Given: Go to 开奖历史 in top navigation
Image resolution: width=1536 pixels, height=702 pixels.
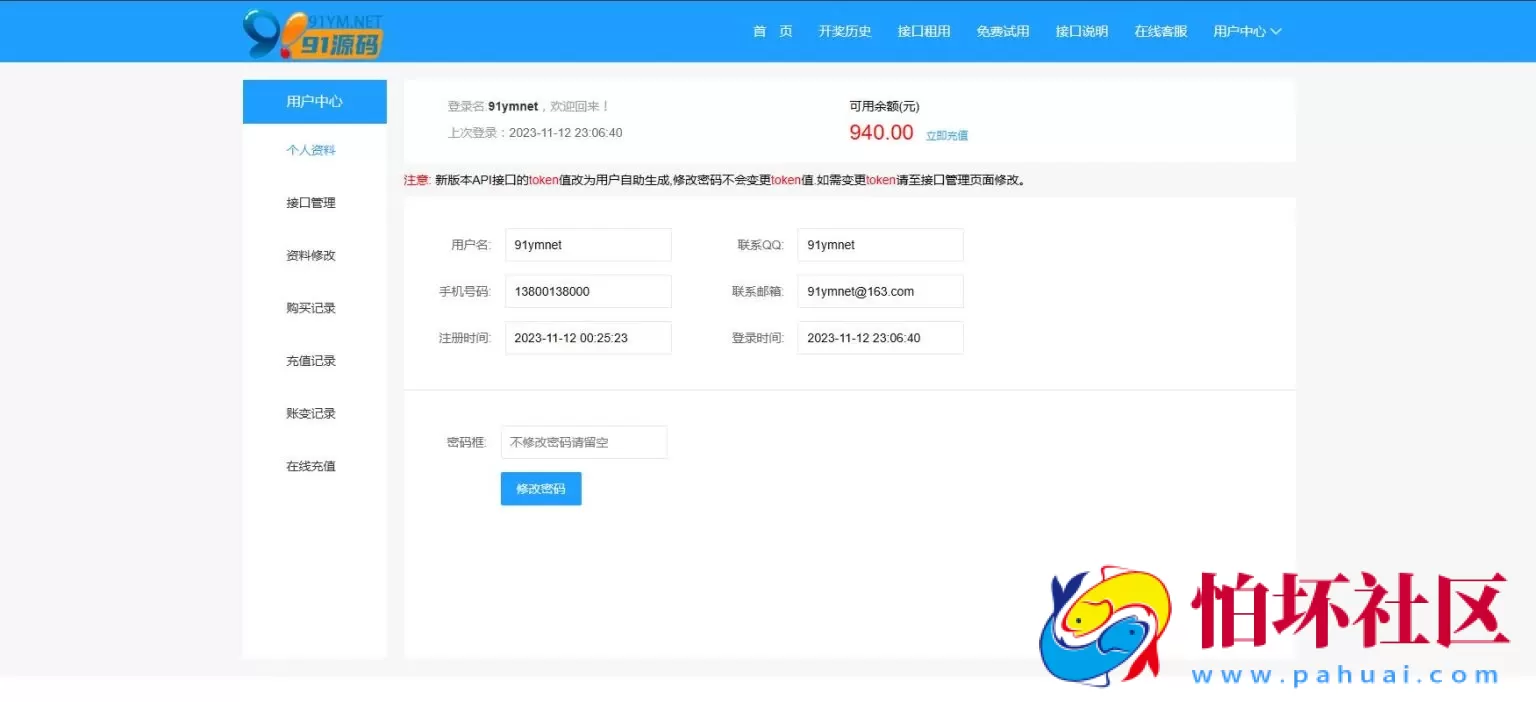Looking at the screenshot, I should (x=844, y=31).
